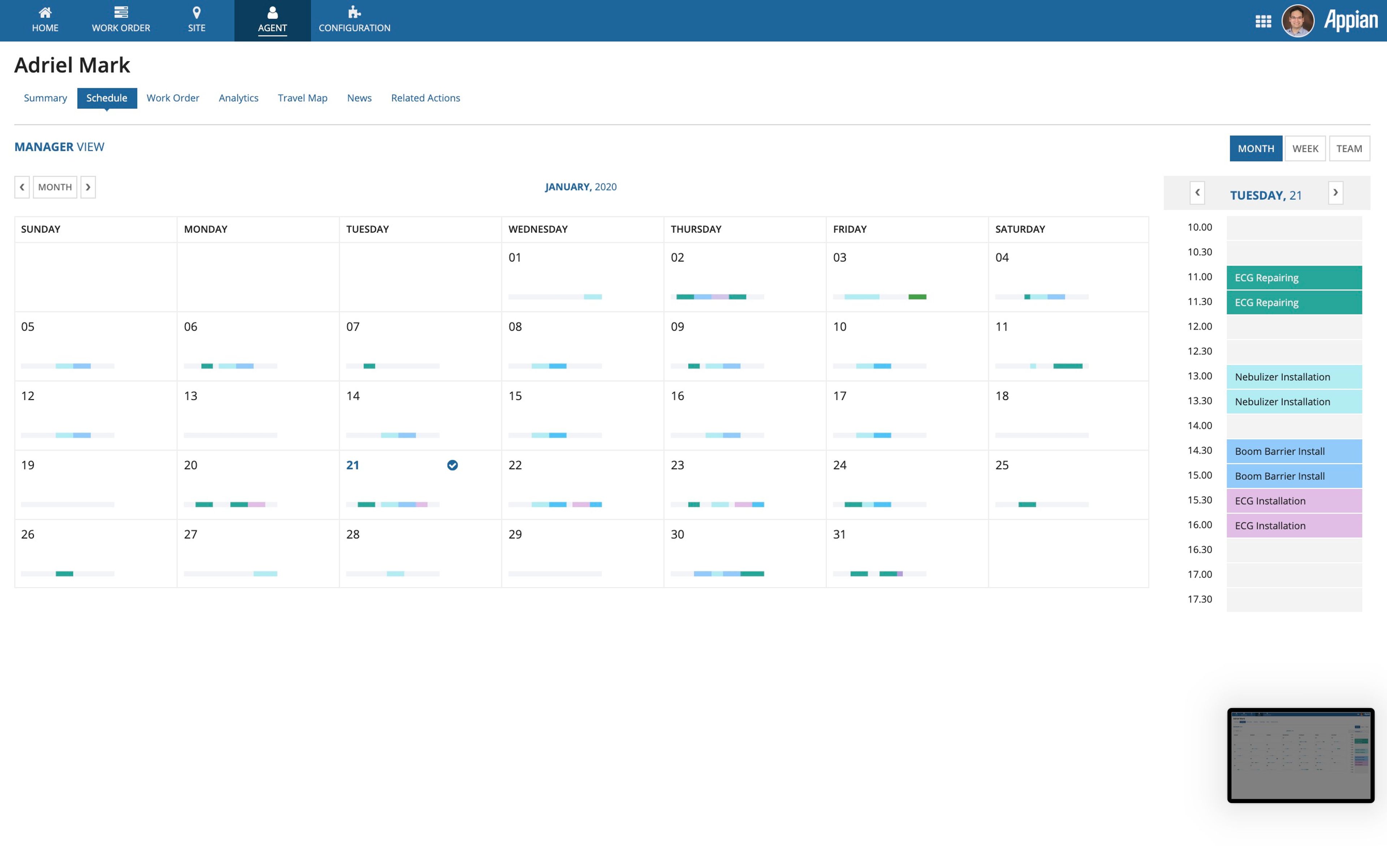Image resolution: width=1387 pixels, height=868 pixels.
Task: Open the Summary tab
Action: [x=46, y=98]
